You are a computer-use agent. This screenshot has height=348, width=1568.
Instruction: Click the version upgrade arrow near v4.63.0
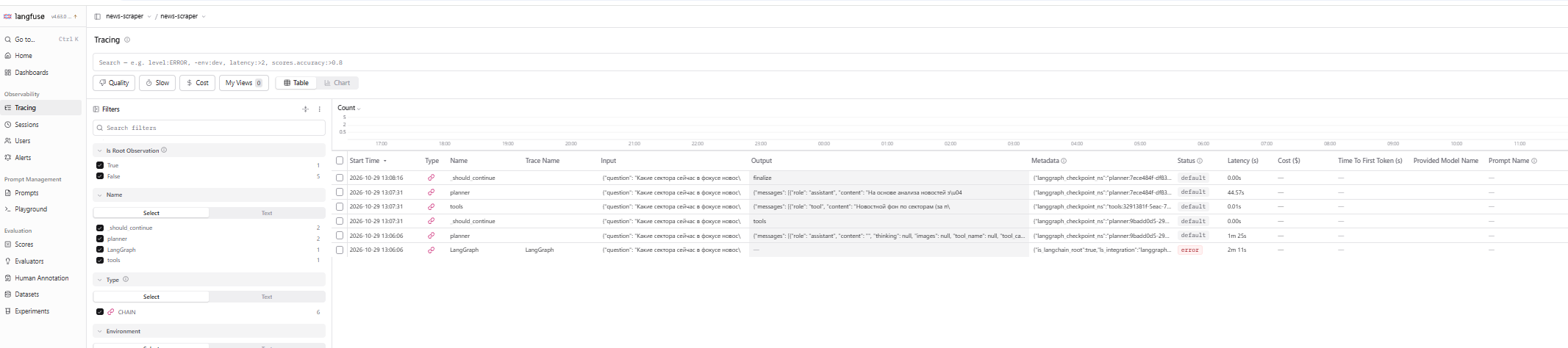75,16
